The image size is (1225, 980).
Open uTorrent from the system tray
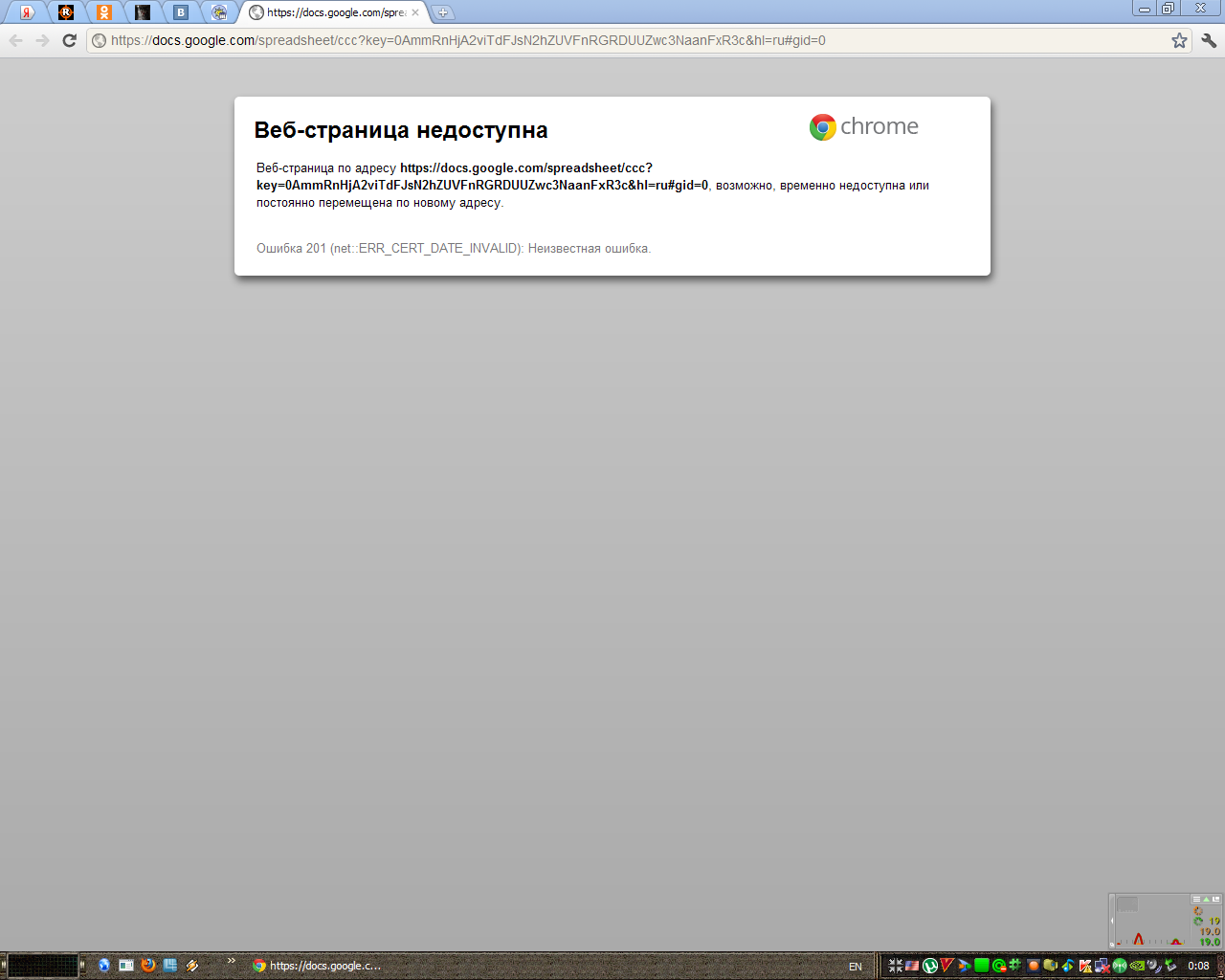pyautogui.click(x=930, y=966)
